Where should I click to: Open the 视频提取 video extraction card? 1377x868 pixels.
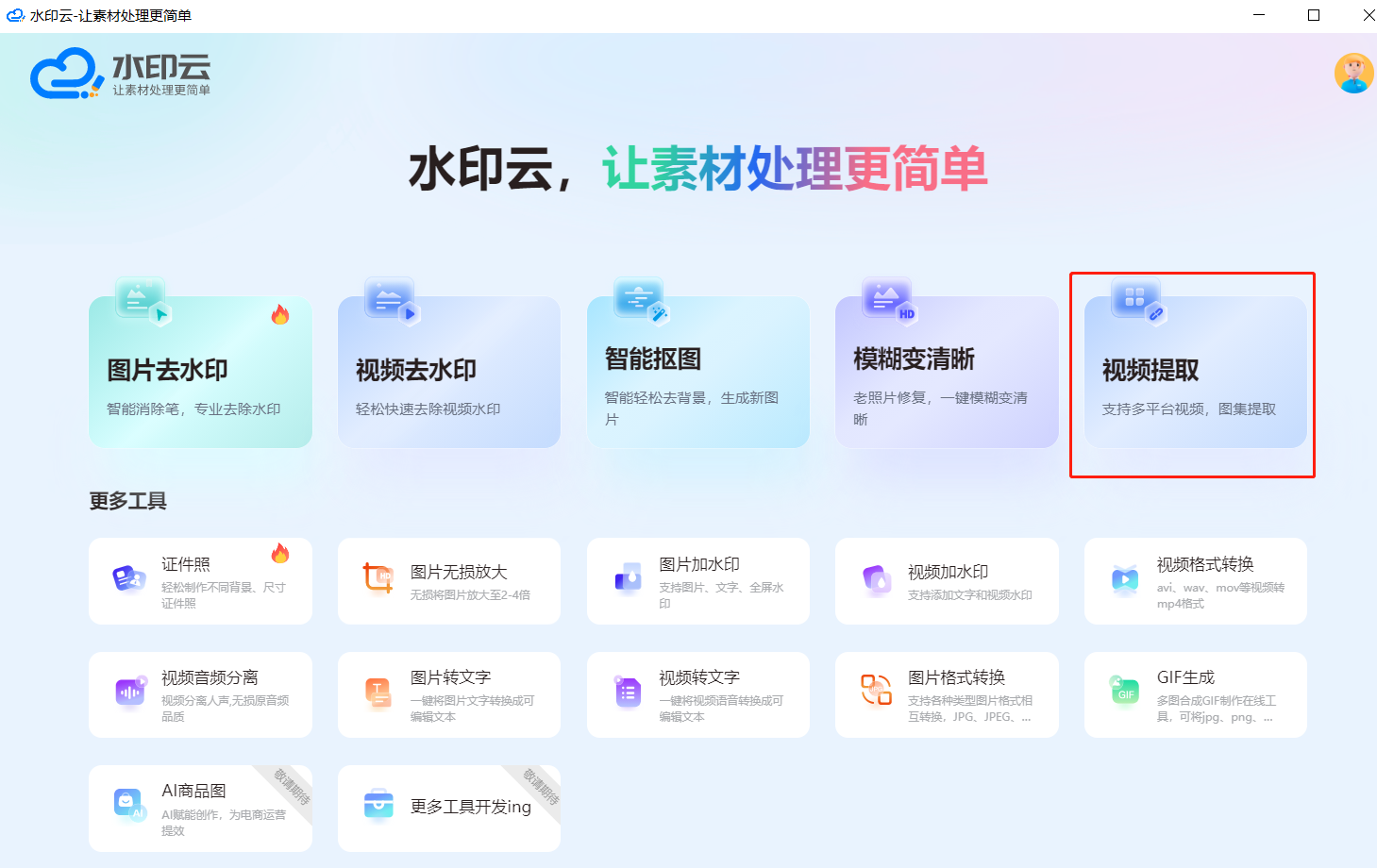[1196, 372]
